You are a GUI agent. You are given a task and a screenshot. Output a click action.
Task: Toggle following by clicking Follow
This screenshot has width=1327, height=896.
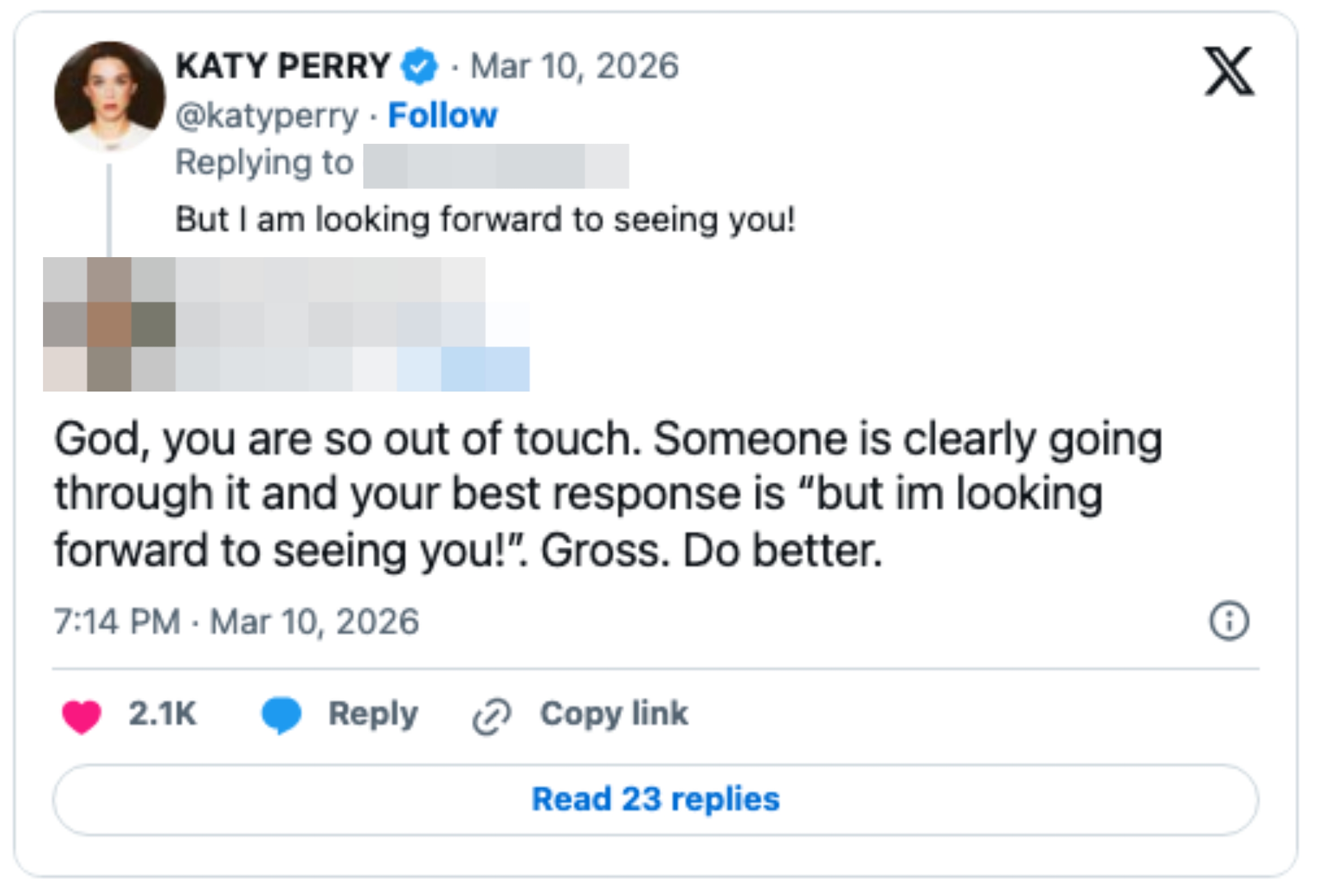click(x=444, y=115)
